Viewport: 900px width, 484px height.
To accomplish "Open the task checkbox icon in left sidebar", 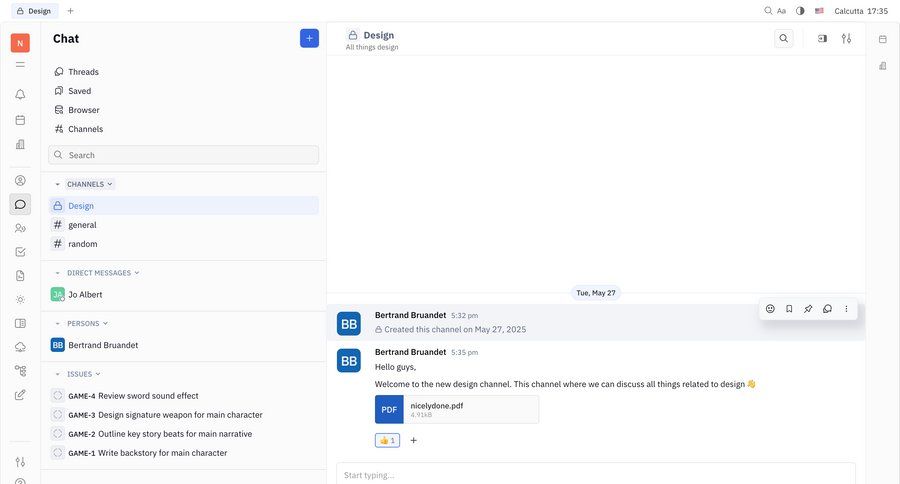I will (x=20, y=251).
